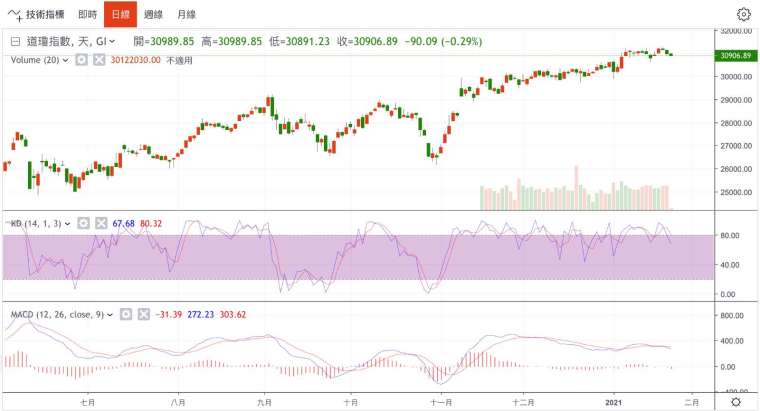760x411 pixels.
Task: Open Volume indicator settings icon
Action: click(x=82, y=60)
